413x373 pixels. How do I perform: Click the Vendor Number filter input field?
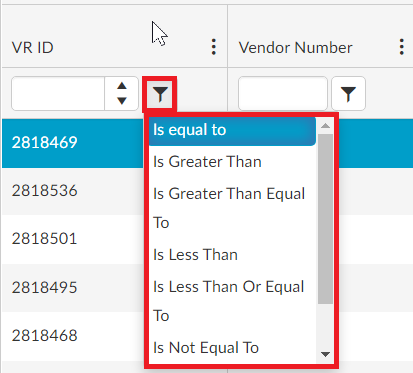pyautogui.click(x=283, y=94)
